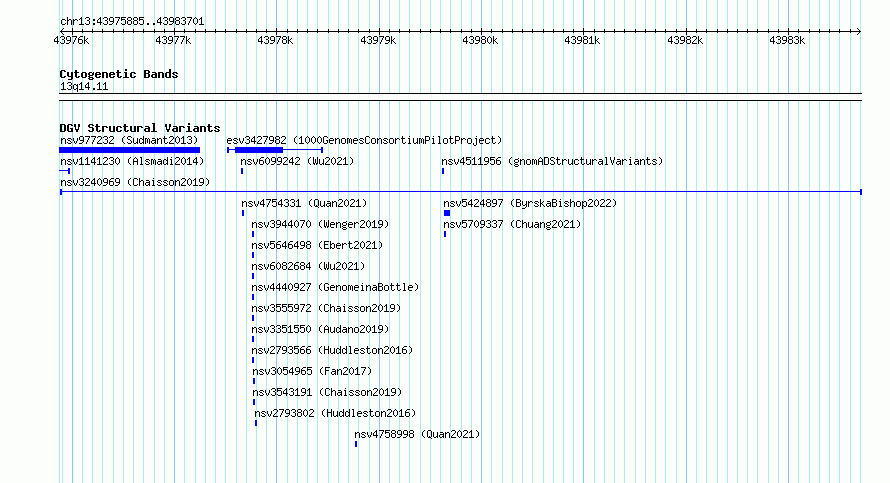Click nsv3555972 (Chaisson2019) label
890x483 pixels.
(x=326, y=308)
